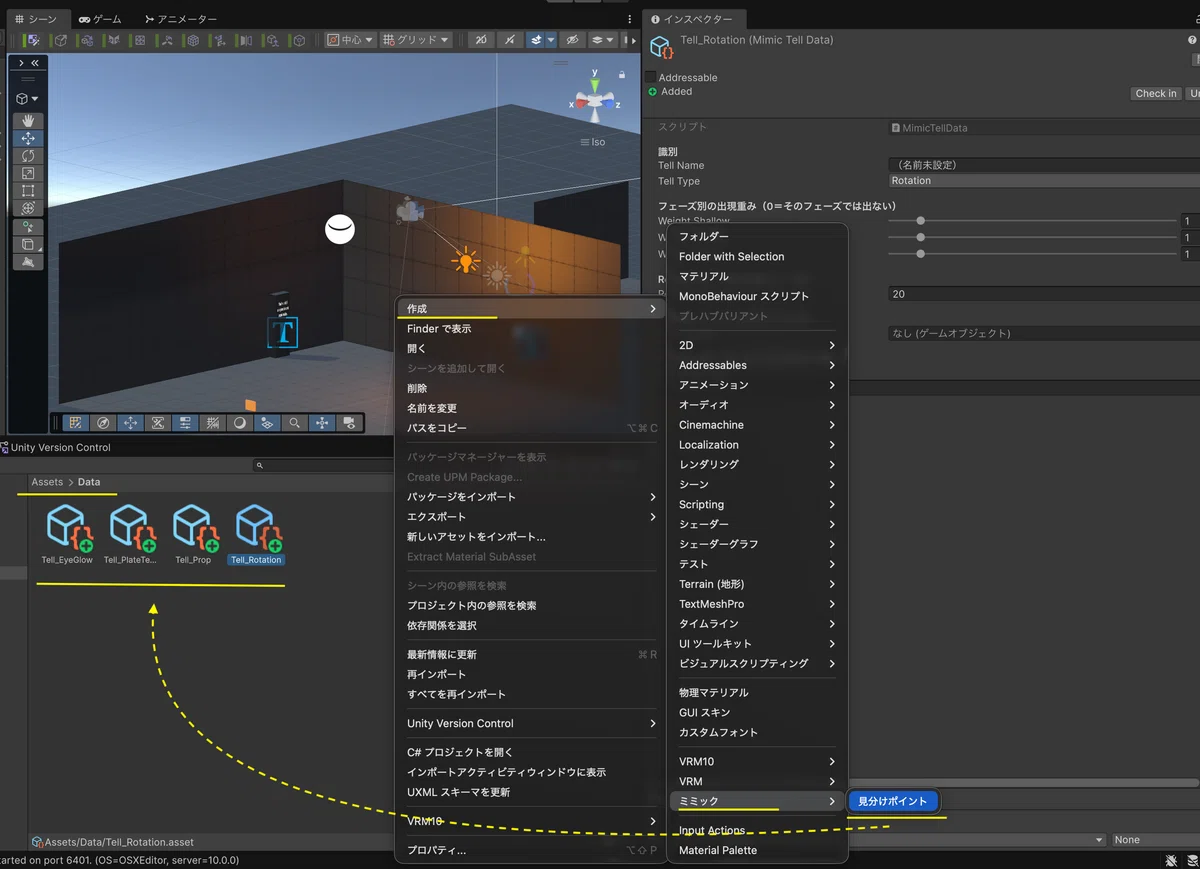1200x869 pixels.
Task: Click the blue T text object in scene
Action: [x=284, y=332]
